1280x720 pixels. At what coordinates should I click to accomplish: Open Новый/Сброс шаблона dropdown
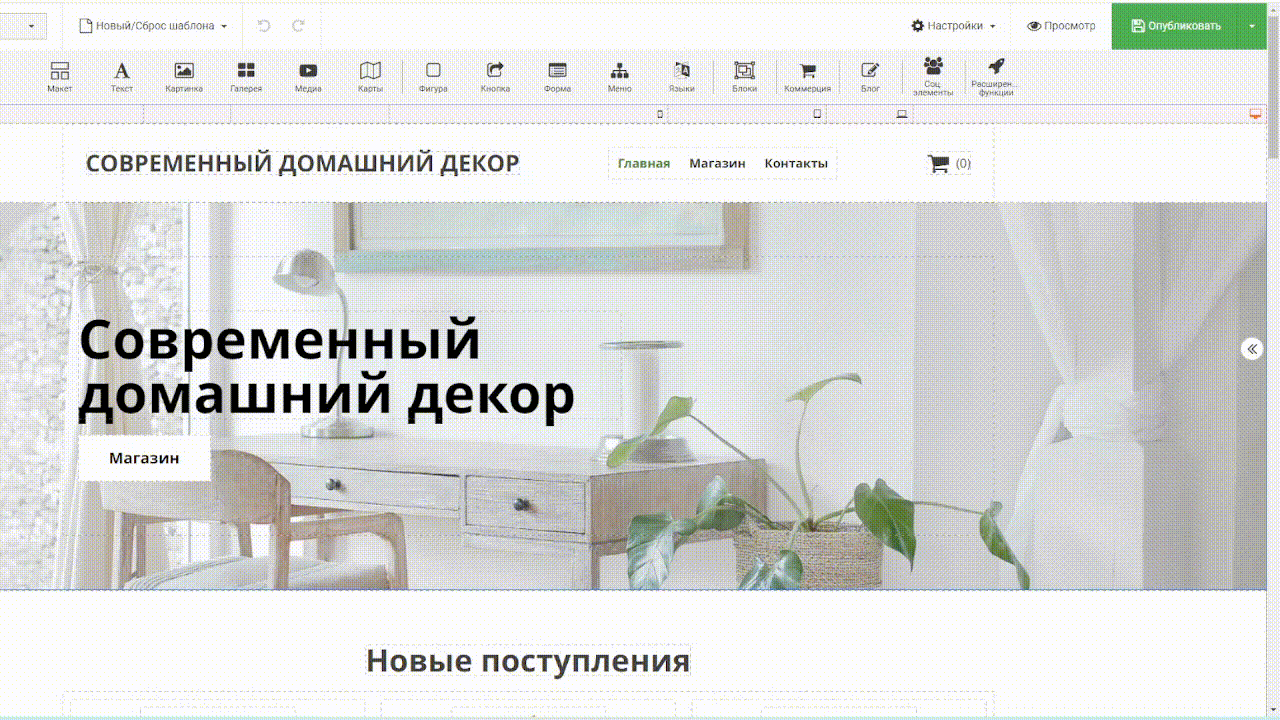[153, 26]
